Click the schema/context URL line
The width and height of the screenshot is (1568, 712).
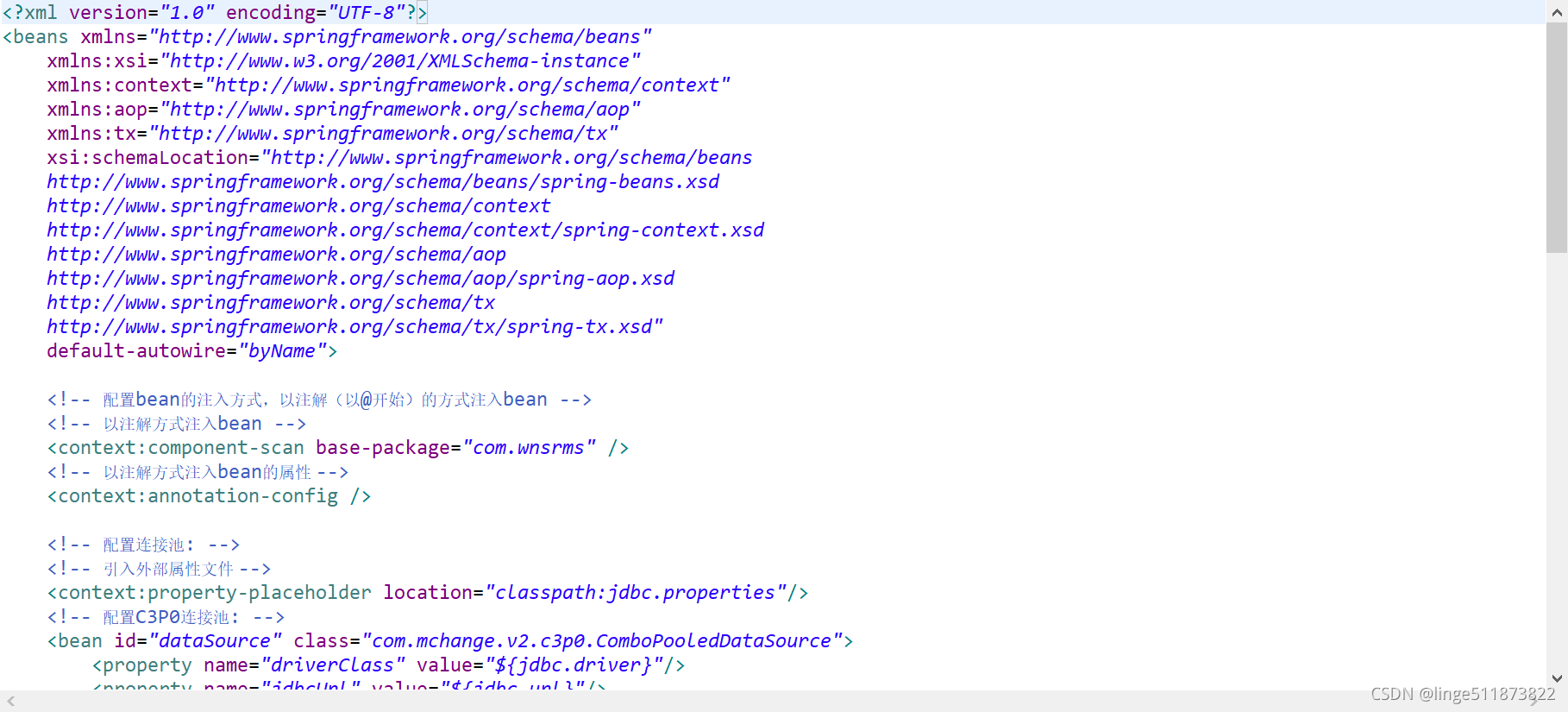(x=298, y=206)
